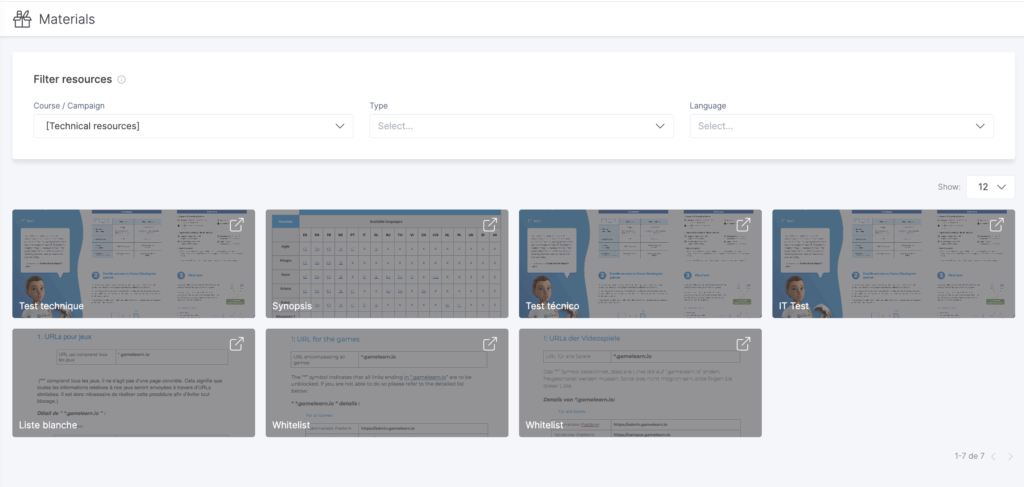The image size is (1024, 487).
Task: Click the external link icon on IT Test card
Action: (x=996, y=225)
